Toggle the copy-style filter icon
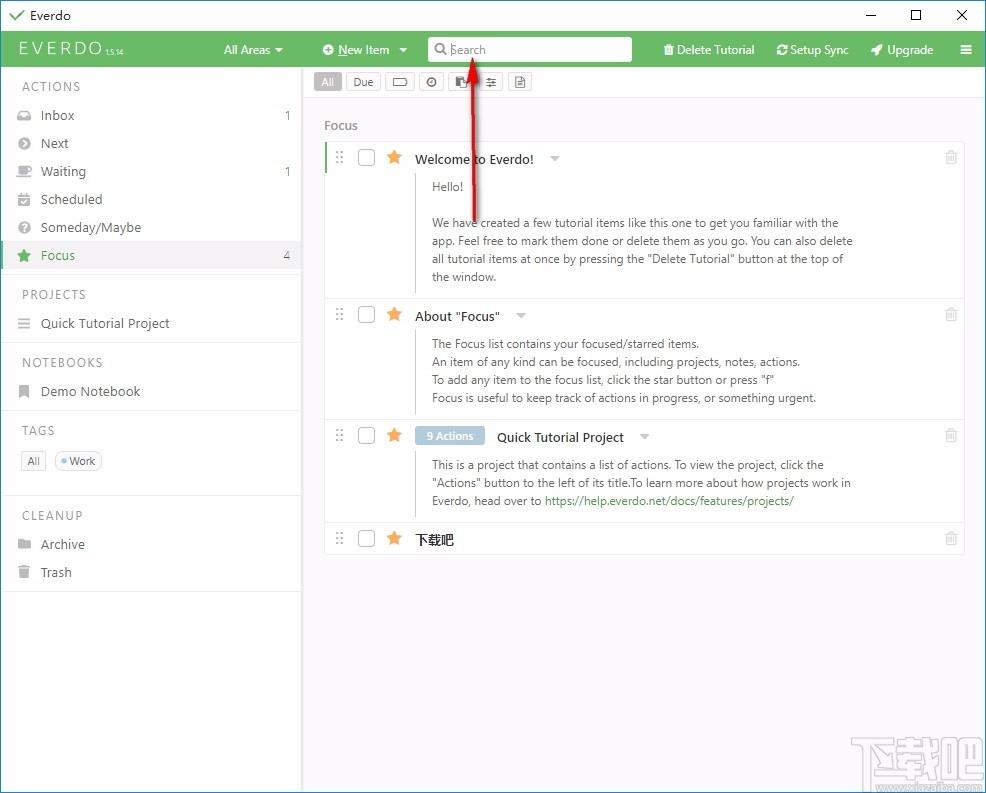Image resolution: width=986 pixels, height=793 pixels. click(x=461, y=82)
